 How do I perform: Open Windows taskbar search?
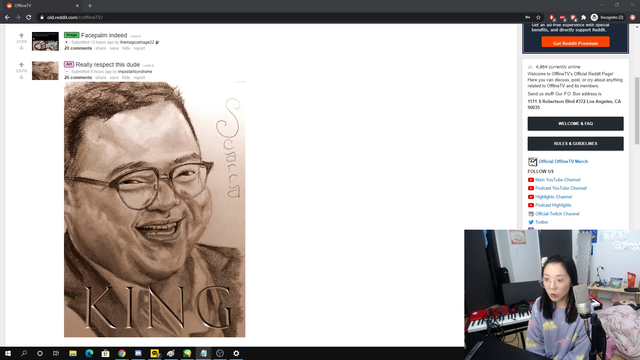[24, 353]
